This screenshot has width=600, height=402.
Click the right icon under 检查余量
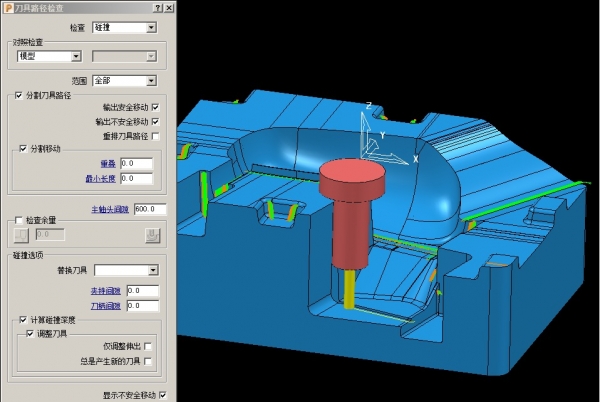(x=152, y=235)
